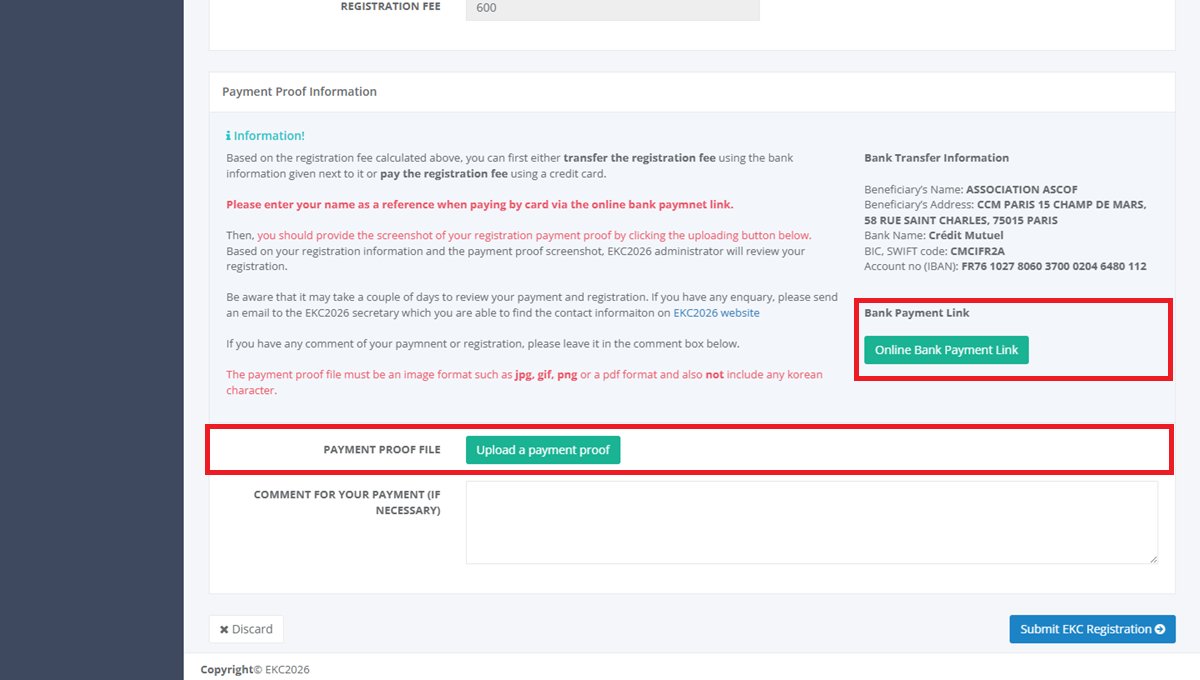Click the REGISTRATION FEE label
Screen dimensions: 1200x680
[390, 7]
